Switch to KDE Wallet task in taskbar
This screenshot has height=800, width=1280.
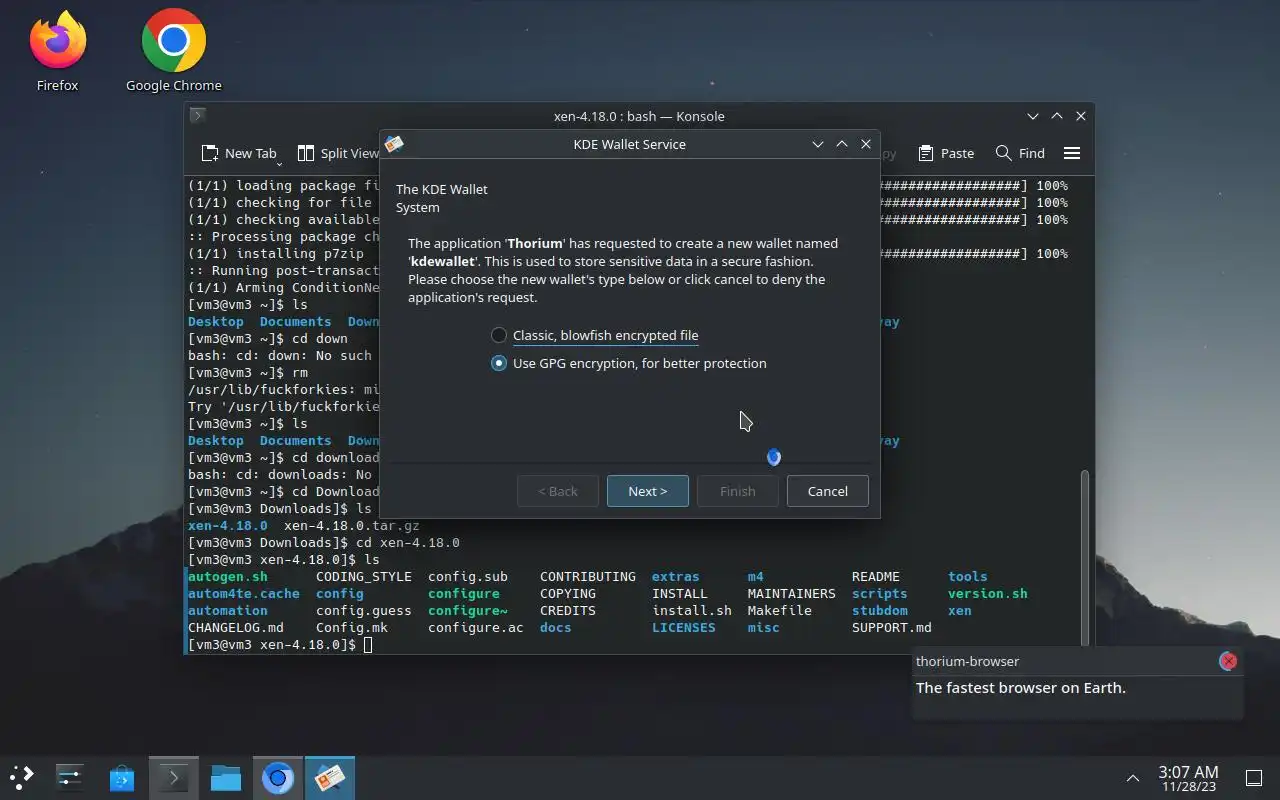coord(330,777)
